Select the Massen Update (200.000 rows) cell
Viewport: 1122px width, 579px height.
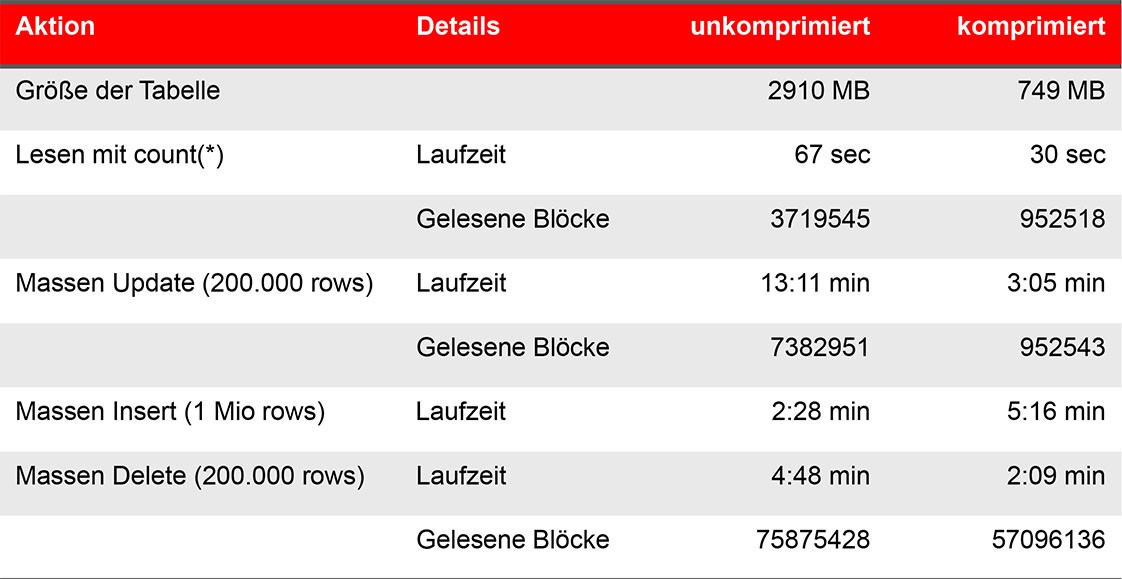(x=195, y=284)
